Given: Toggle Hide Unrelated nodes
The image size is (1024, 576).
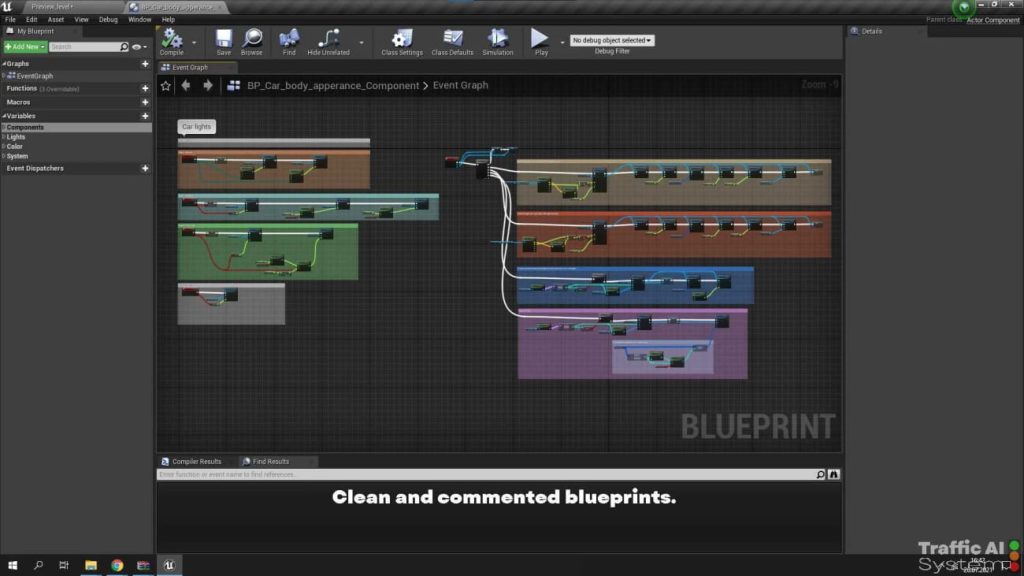Looking at the screenshot, I should 329,39.
